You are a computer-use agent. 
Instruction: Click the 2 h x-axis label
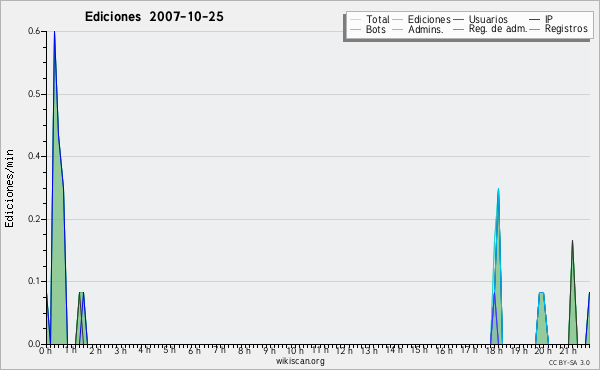point(96,351)
